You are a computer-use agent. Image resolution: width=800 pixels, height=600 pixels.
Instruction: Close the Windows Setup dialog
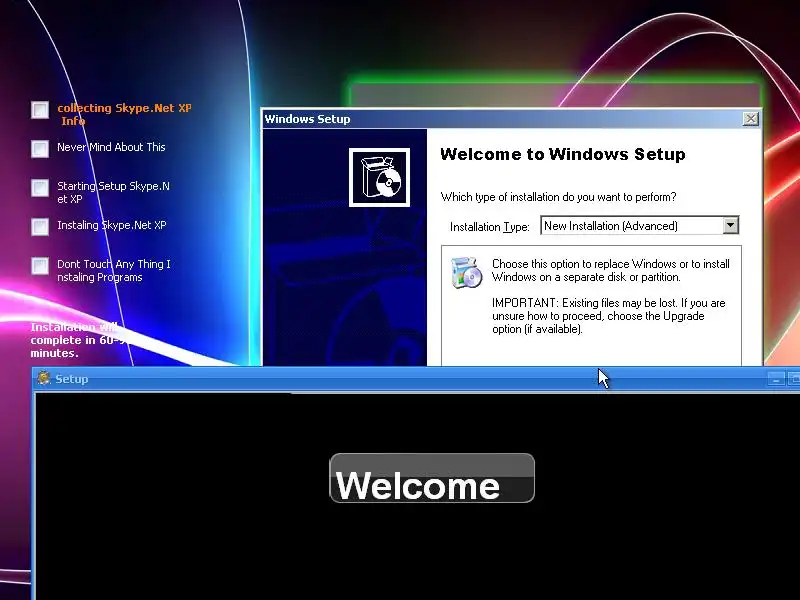click(751, 119)
